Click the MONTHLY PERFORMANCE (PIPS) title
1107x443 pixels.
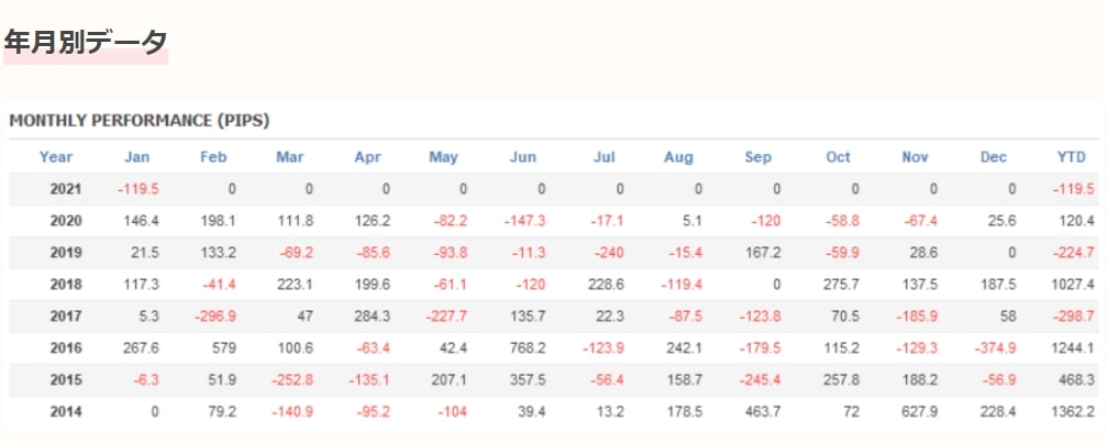click(140, 120)
